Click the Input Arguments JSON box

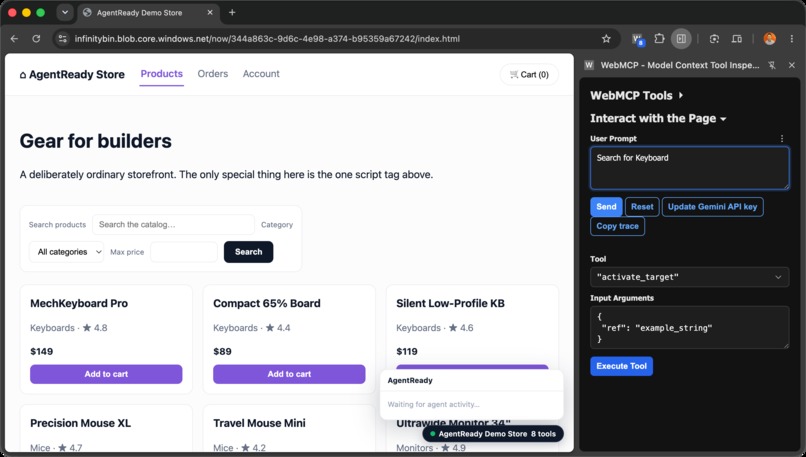click(x=689, y=327)
